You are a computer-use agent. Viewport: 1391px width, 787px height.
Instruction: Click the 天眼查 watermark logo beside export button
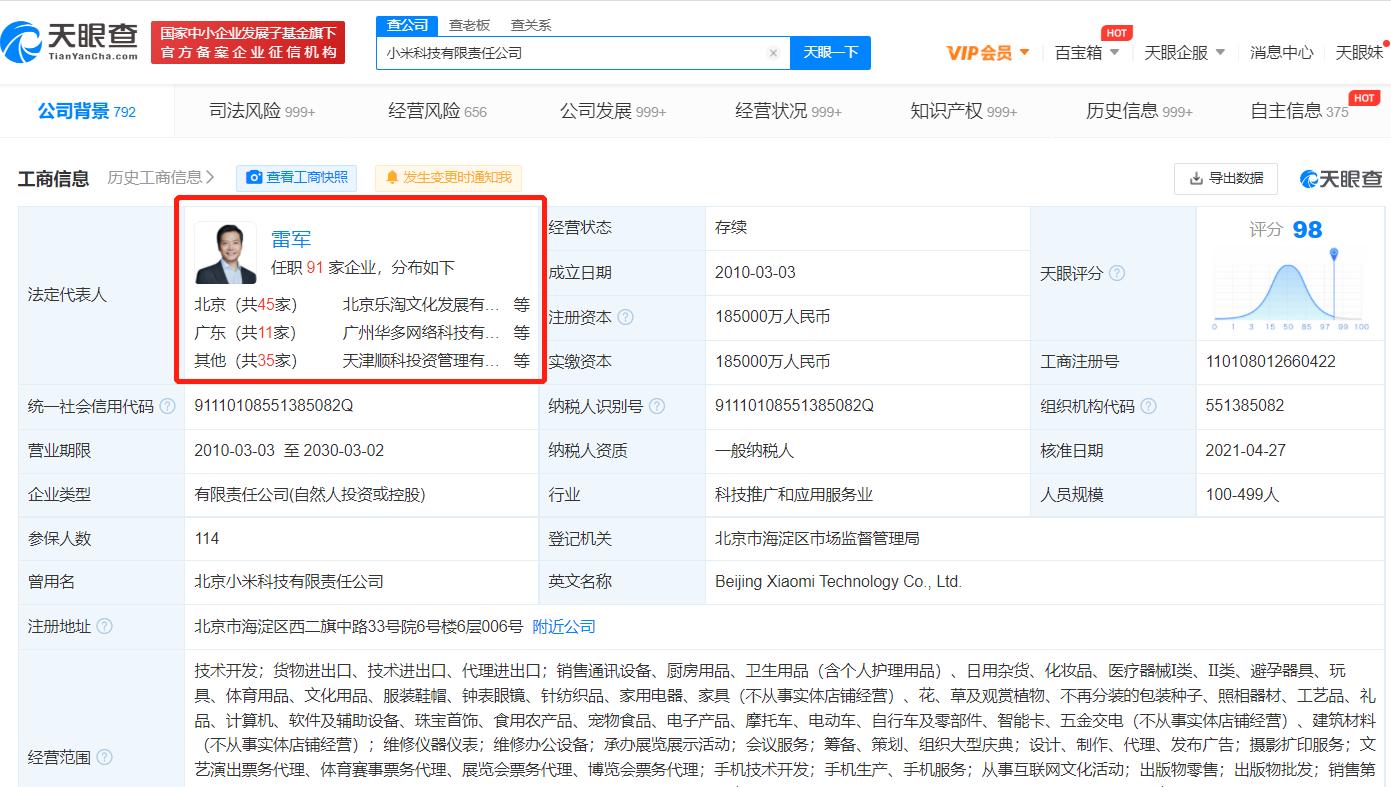[1341, 179]
